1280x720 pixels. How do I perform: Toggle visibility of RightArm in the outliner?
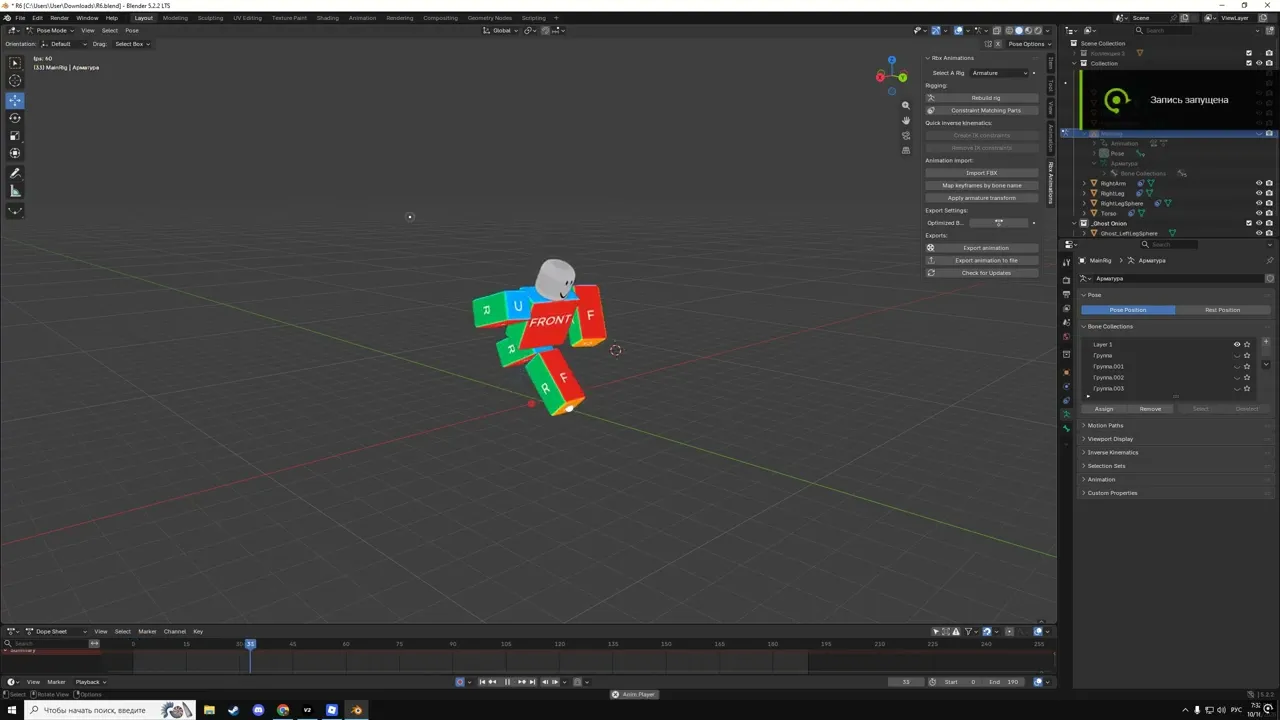[x=1259, y=183]
